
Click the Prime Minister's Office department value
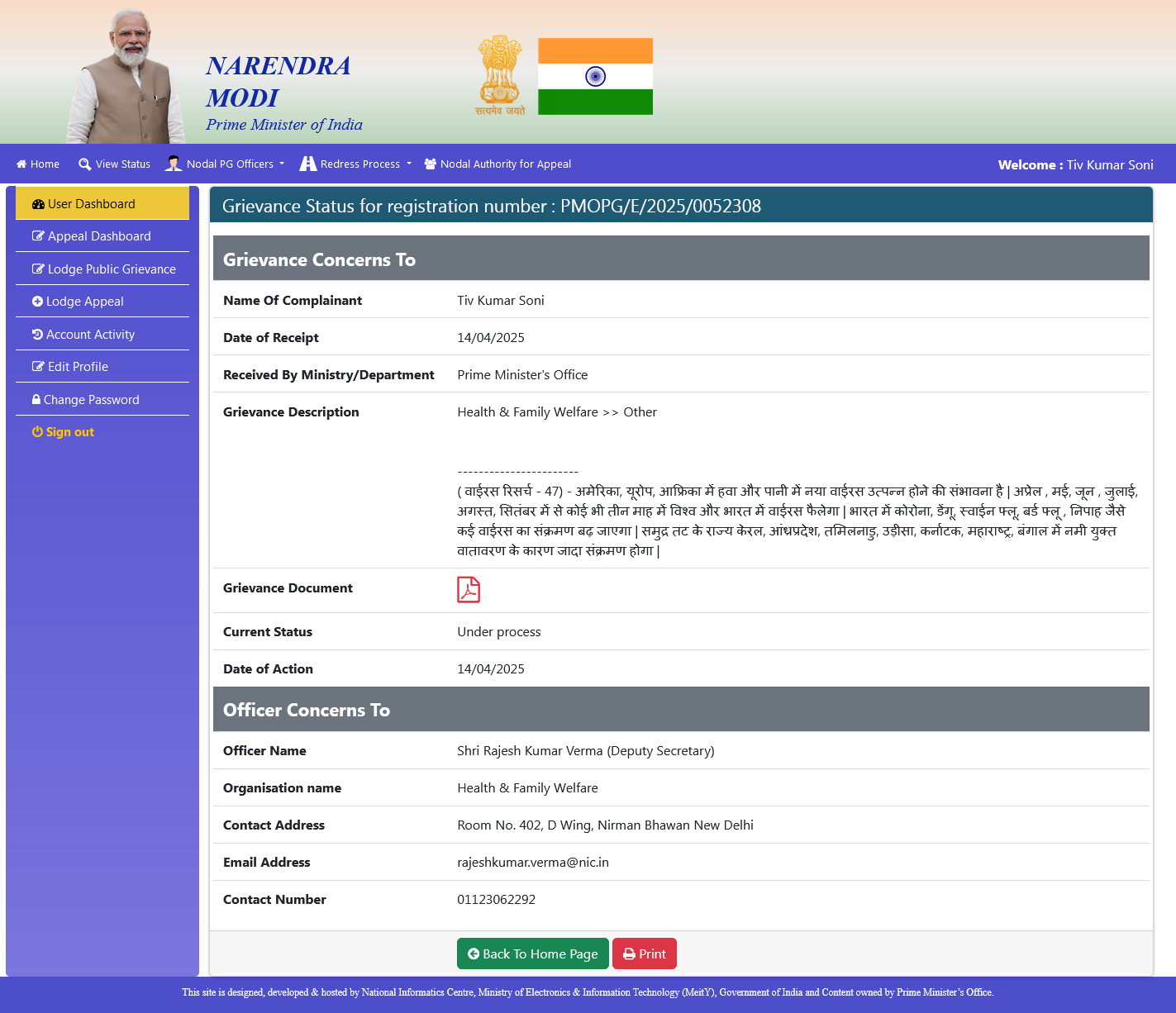pyautogui.click(x=522, y=375)
